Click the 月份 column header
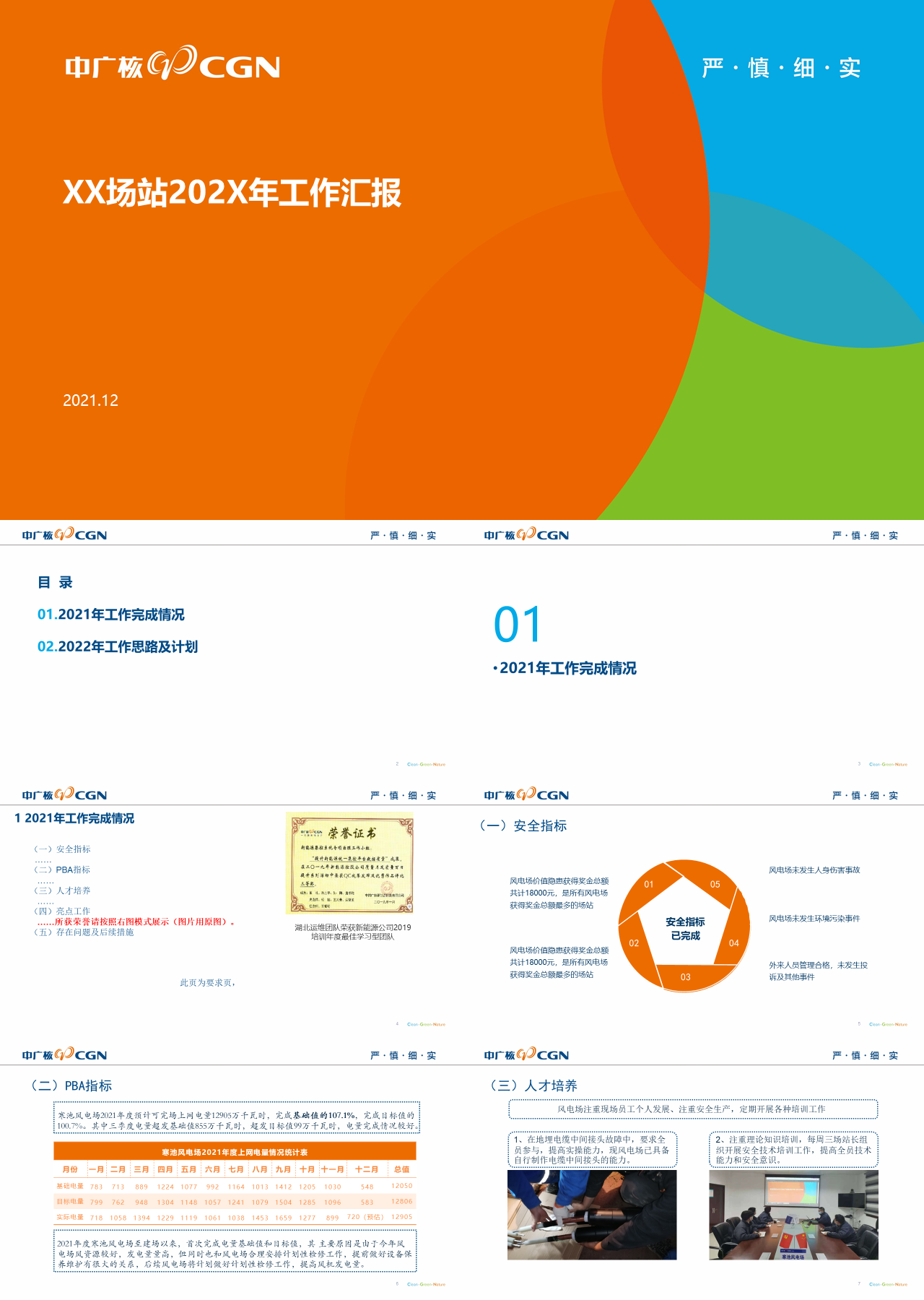 click(x=70, y=1169)
